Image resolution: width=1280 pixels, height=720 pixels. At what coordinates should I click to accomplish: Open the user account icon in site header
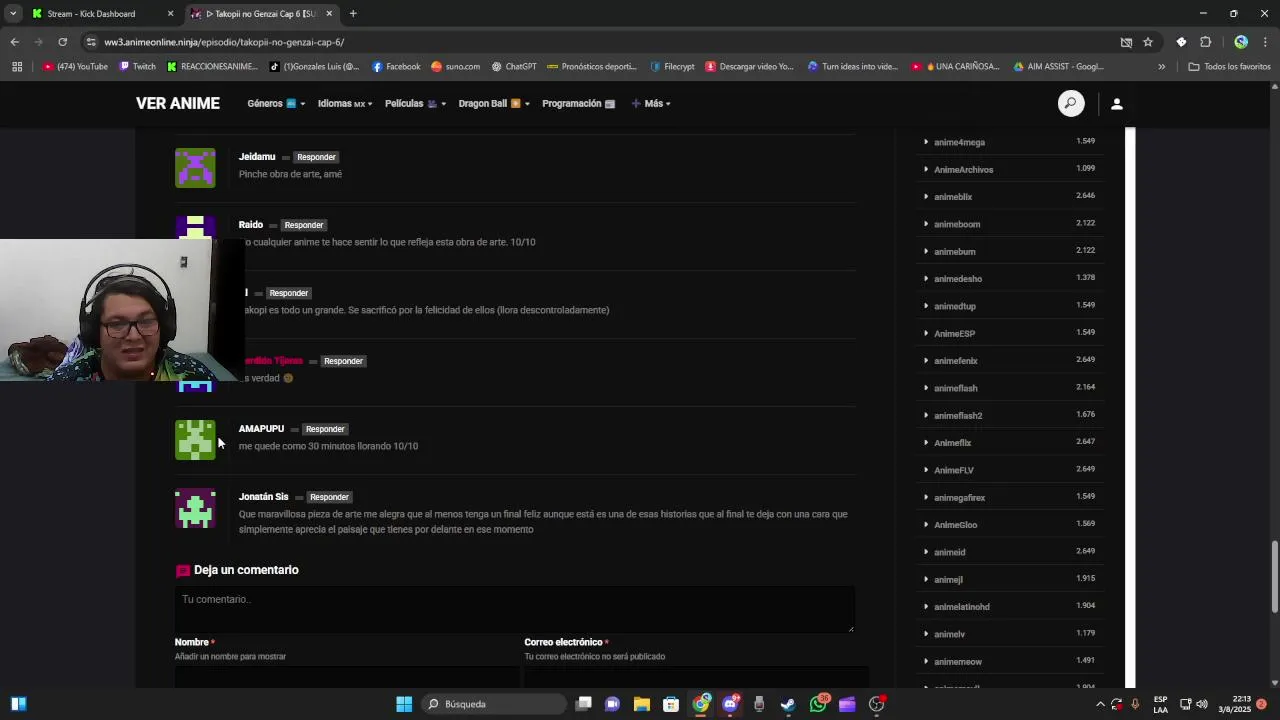click(1117, 104)
